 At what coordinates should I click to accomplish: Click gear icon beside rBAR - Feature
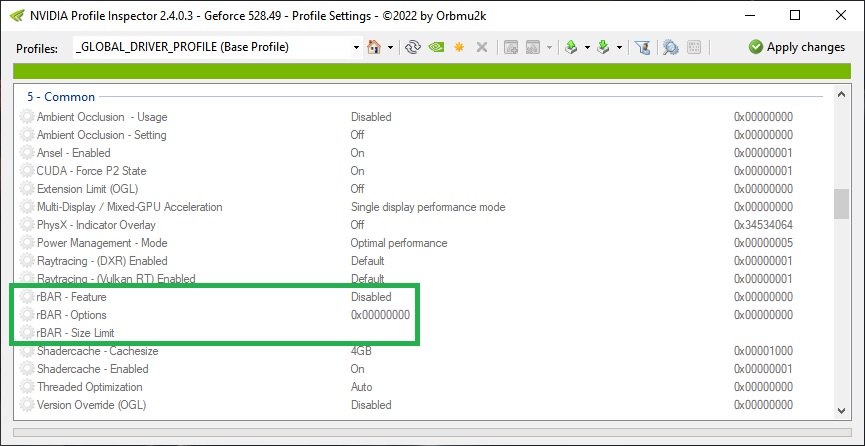click(x=26, y=297)
